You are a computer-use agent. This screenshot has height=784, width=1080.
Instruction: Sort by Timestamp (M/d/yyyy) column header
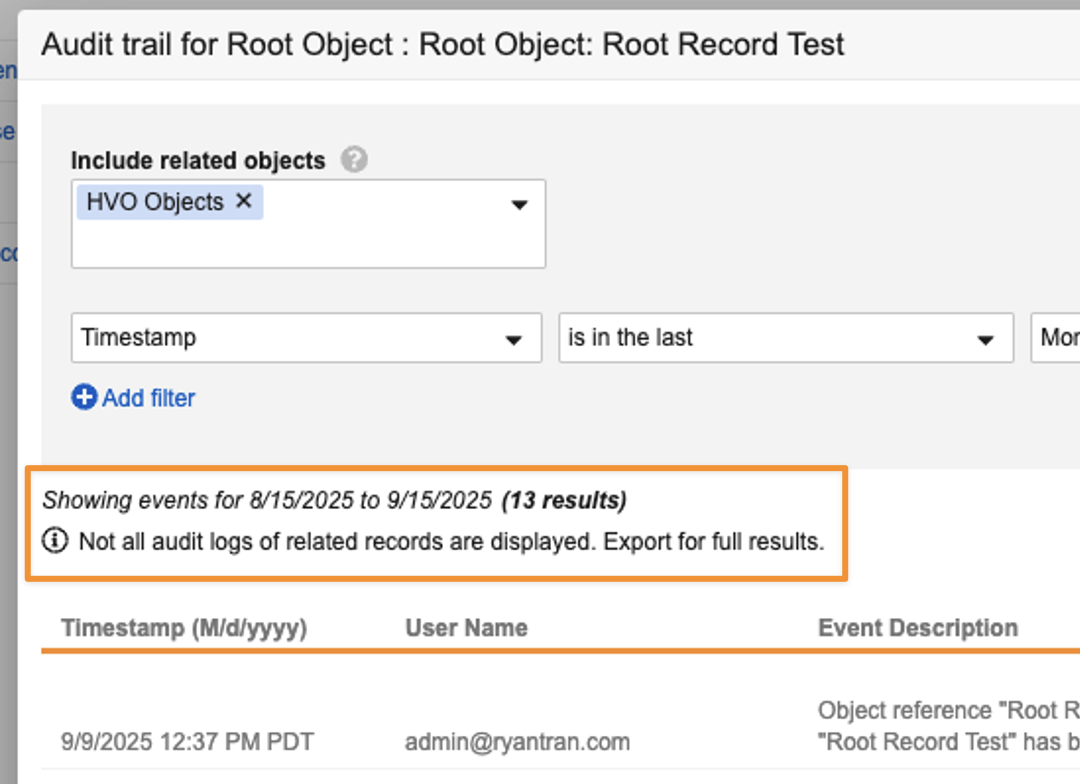(184, 628)
